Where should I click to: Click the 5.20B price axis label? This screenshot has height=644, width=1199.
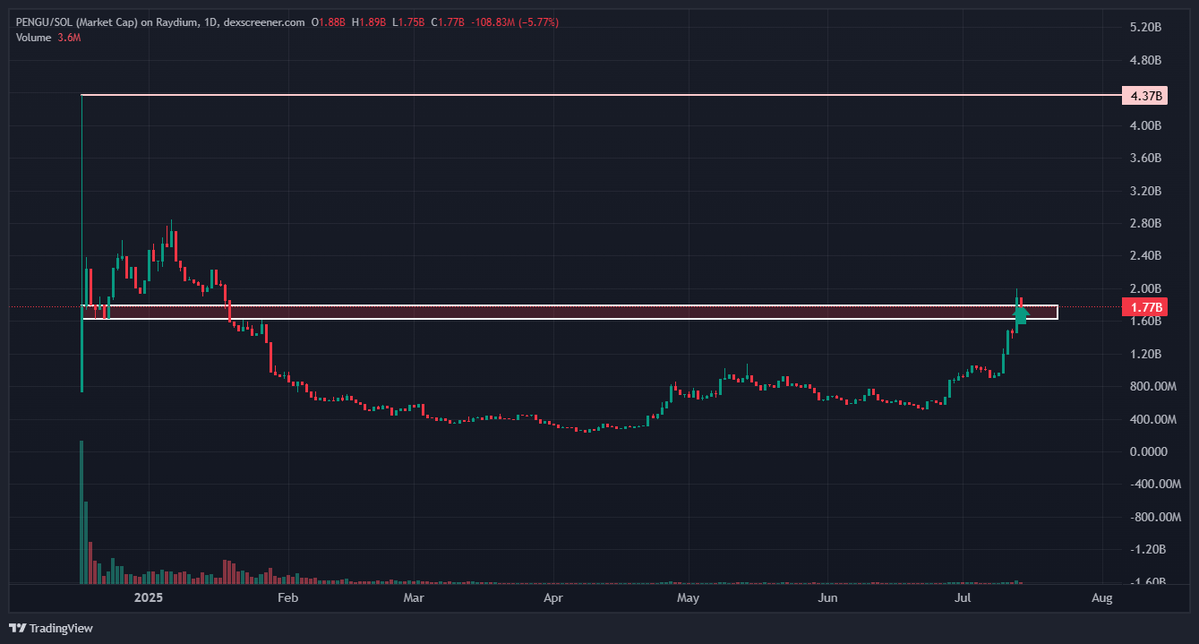pyautogui.click(x=1145, y=28)
